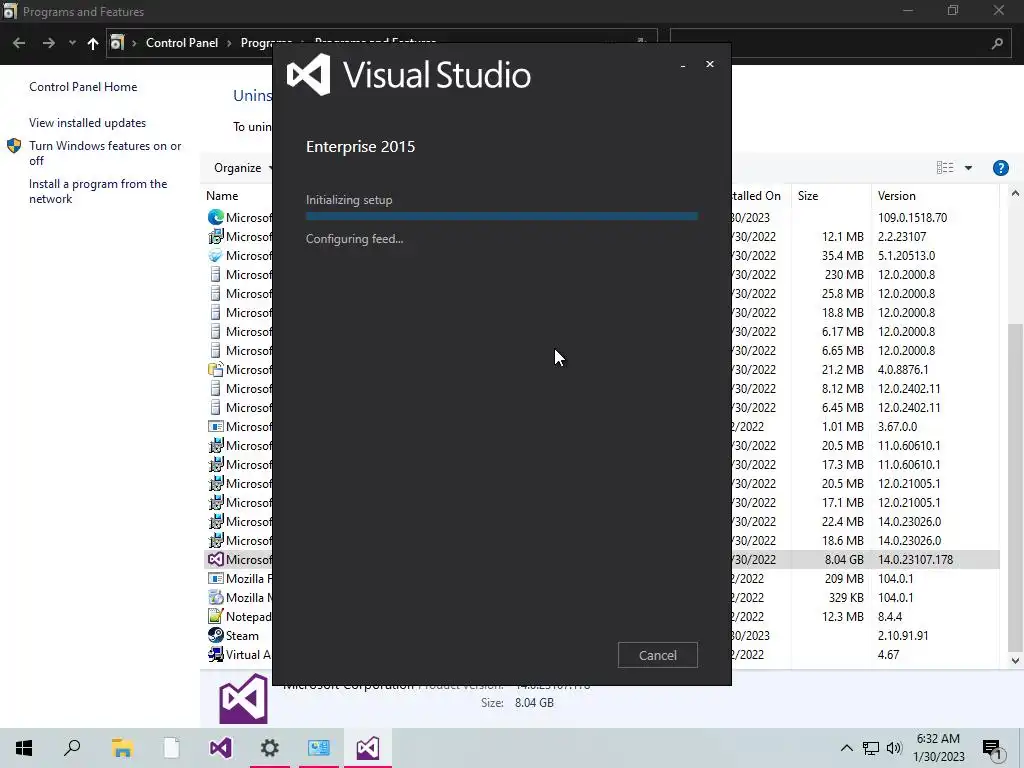Switch to Control Panel taskbar window
The height and width of the screenshot is (768, 1024).
pos(319,748)
